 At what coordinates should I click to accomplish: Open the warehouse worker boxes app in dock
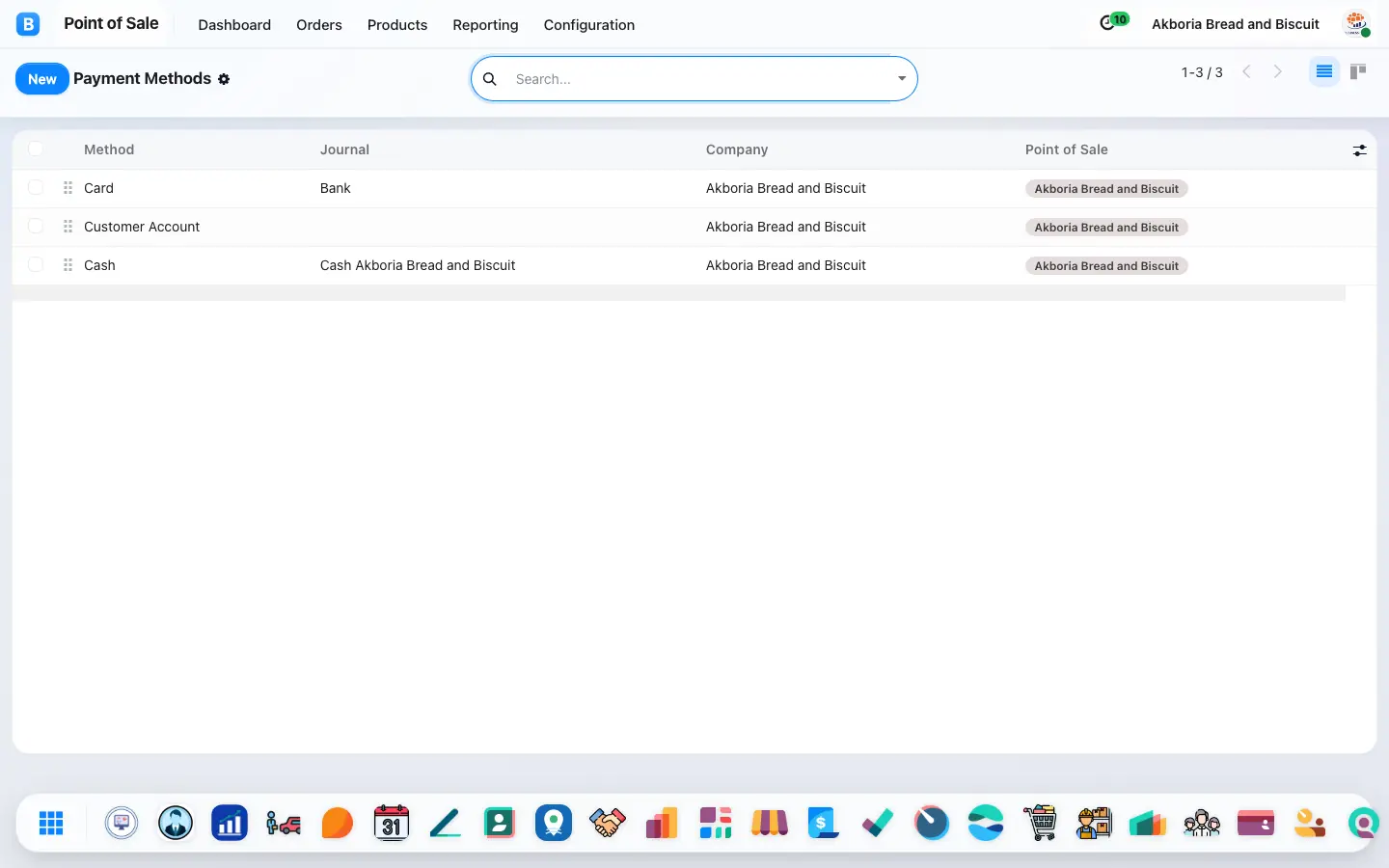[1094, 823]
